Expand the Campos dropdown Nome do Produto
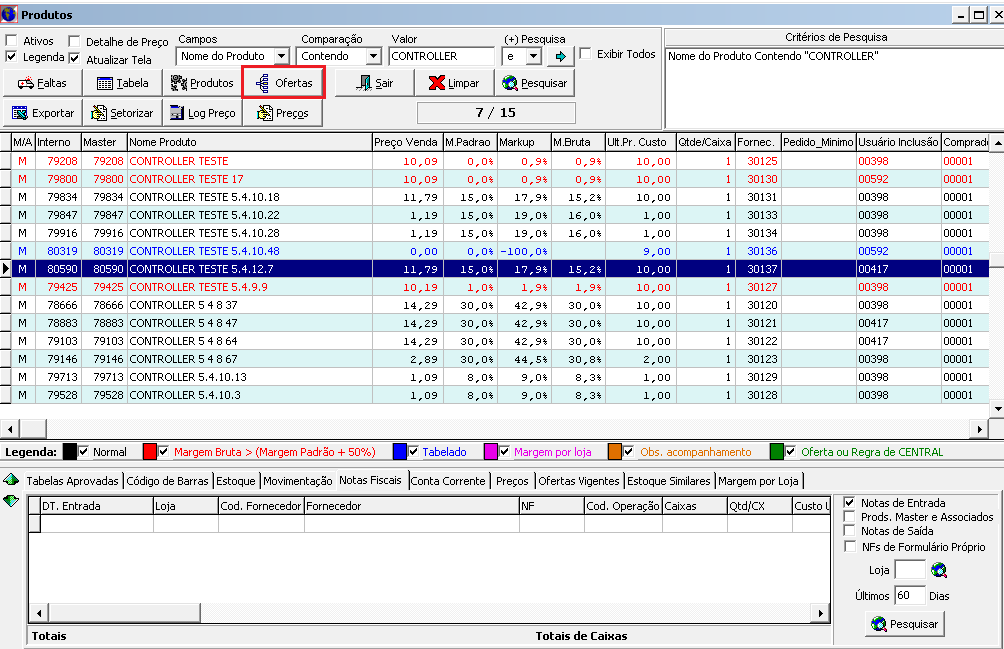 [281, 57]
